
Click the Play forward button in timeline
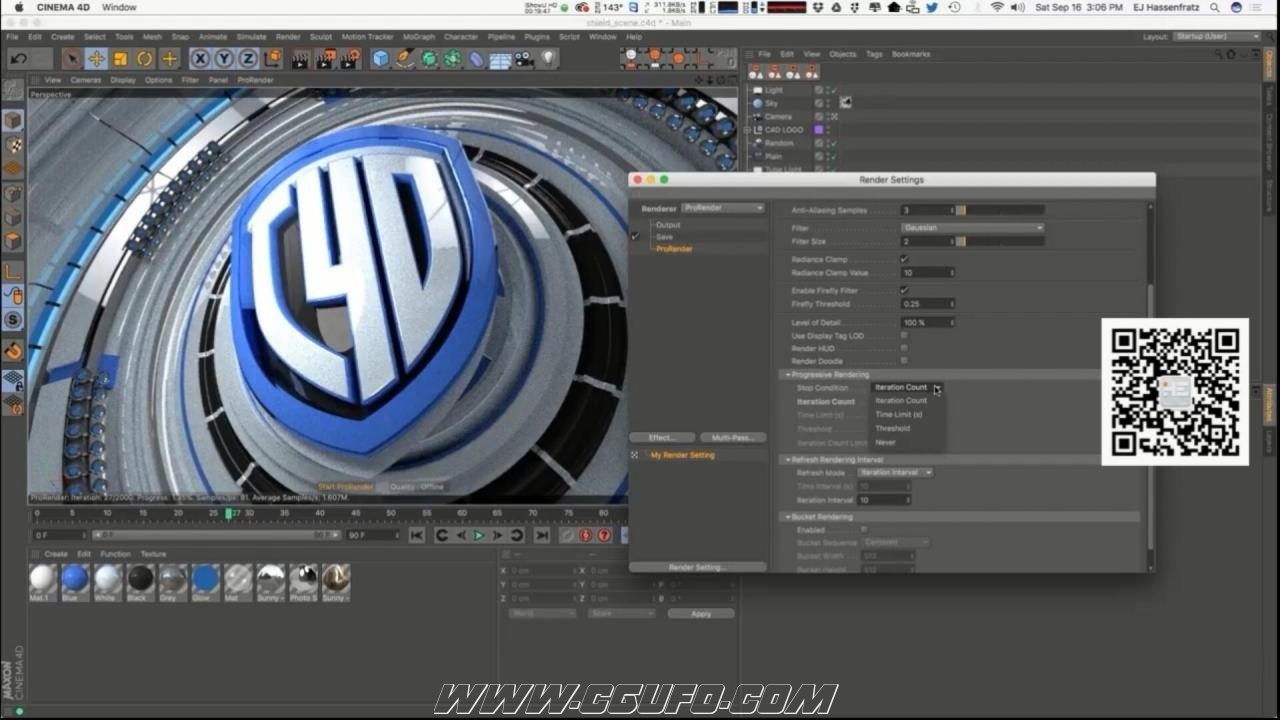(x=478, y=535)
